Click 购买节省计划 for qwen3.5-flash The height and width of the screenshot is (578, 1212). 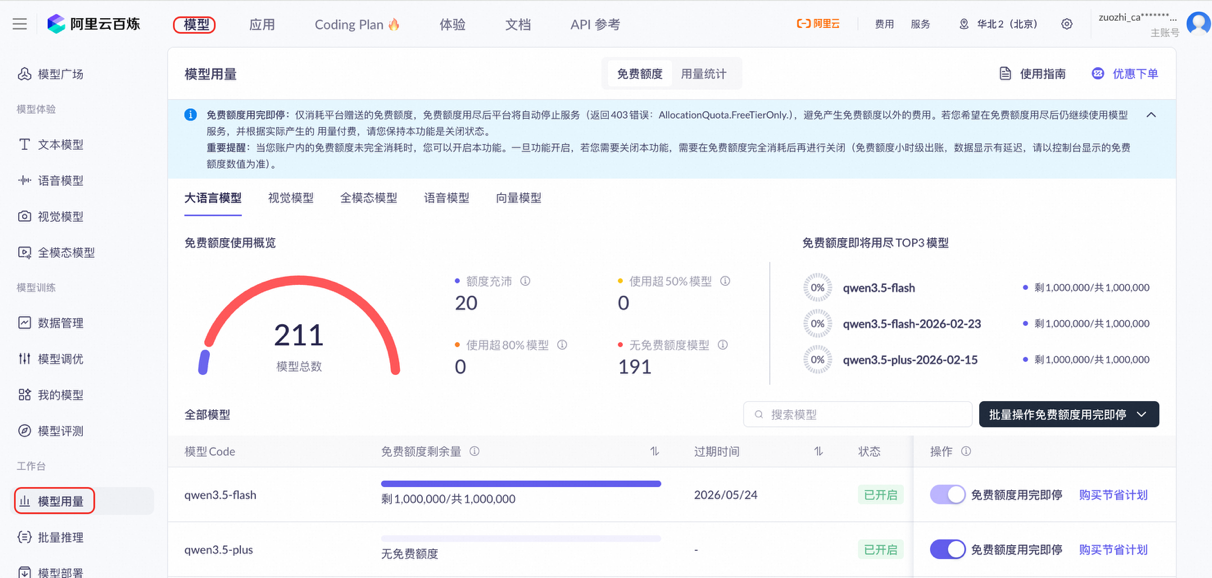1113,495
